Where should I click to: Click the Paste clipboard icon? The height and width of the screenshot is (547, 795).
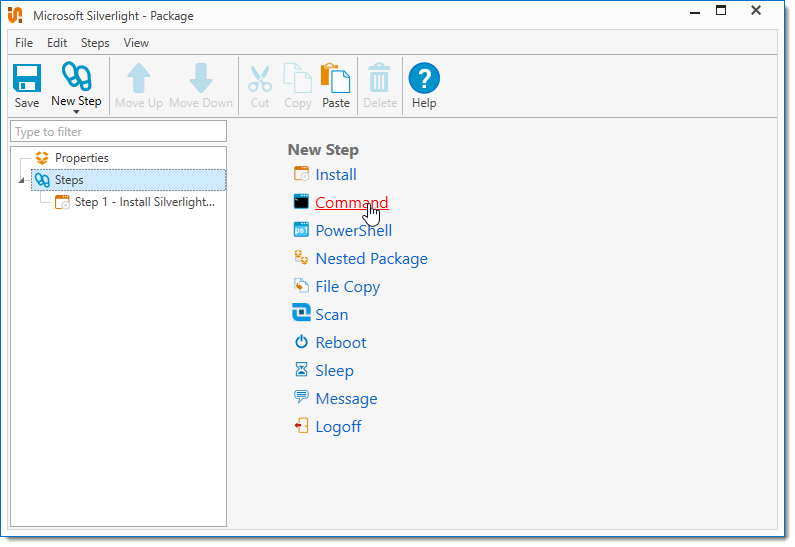[x=335, y=79]
